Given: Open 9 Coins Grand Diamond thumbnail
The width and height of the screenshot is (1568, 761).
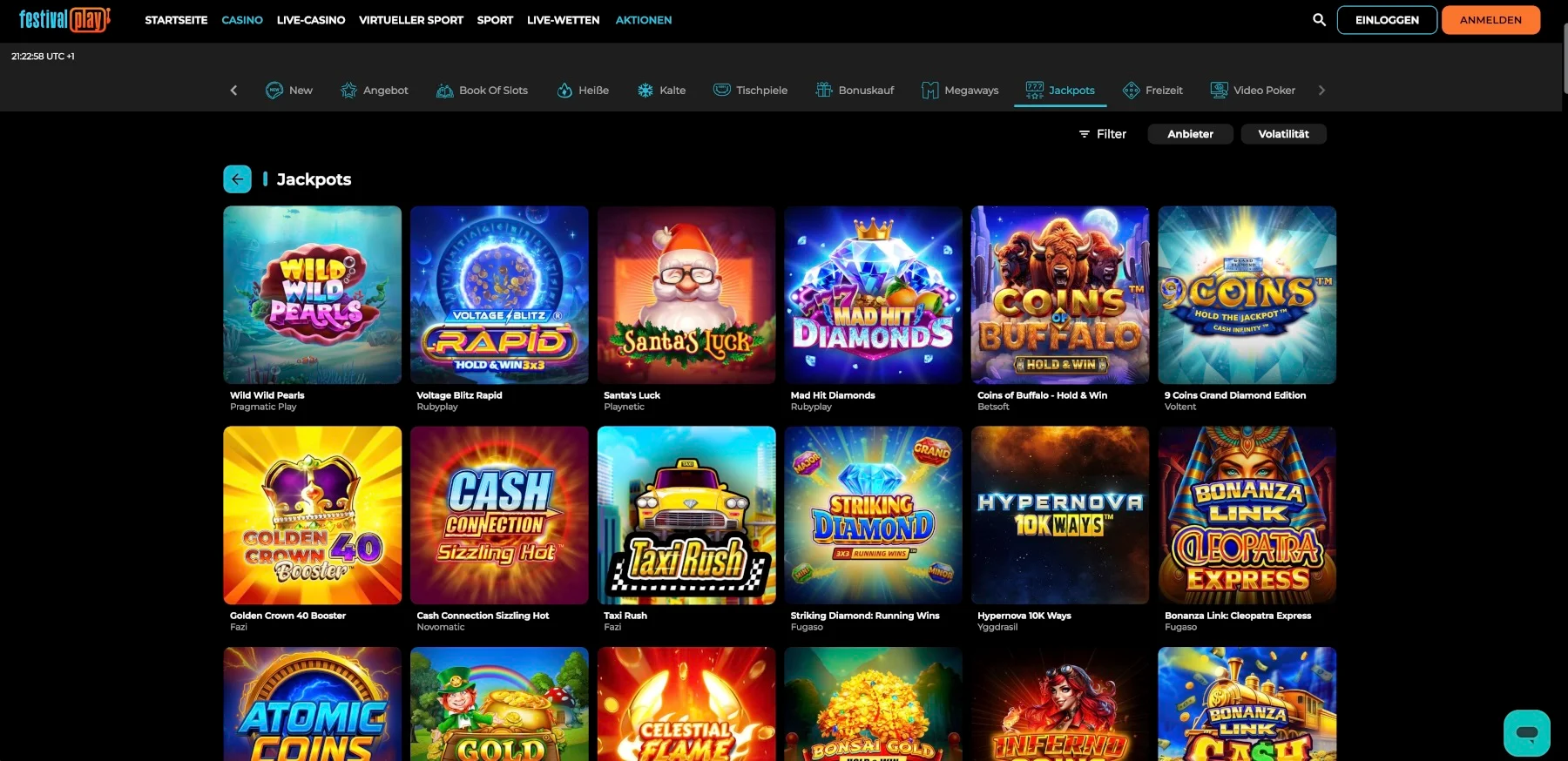Looking at the screenshot, I should [x=1247, y=295].
